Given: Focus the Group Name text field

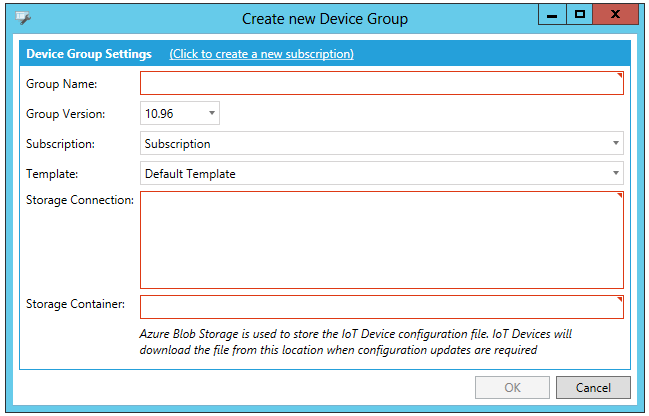Looking at the screenshot, I should click(380, 83).
